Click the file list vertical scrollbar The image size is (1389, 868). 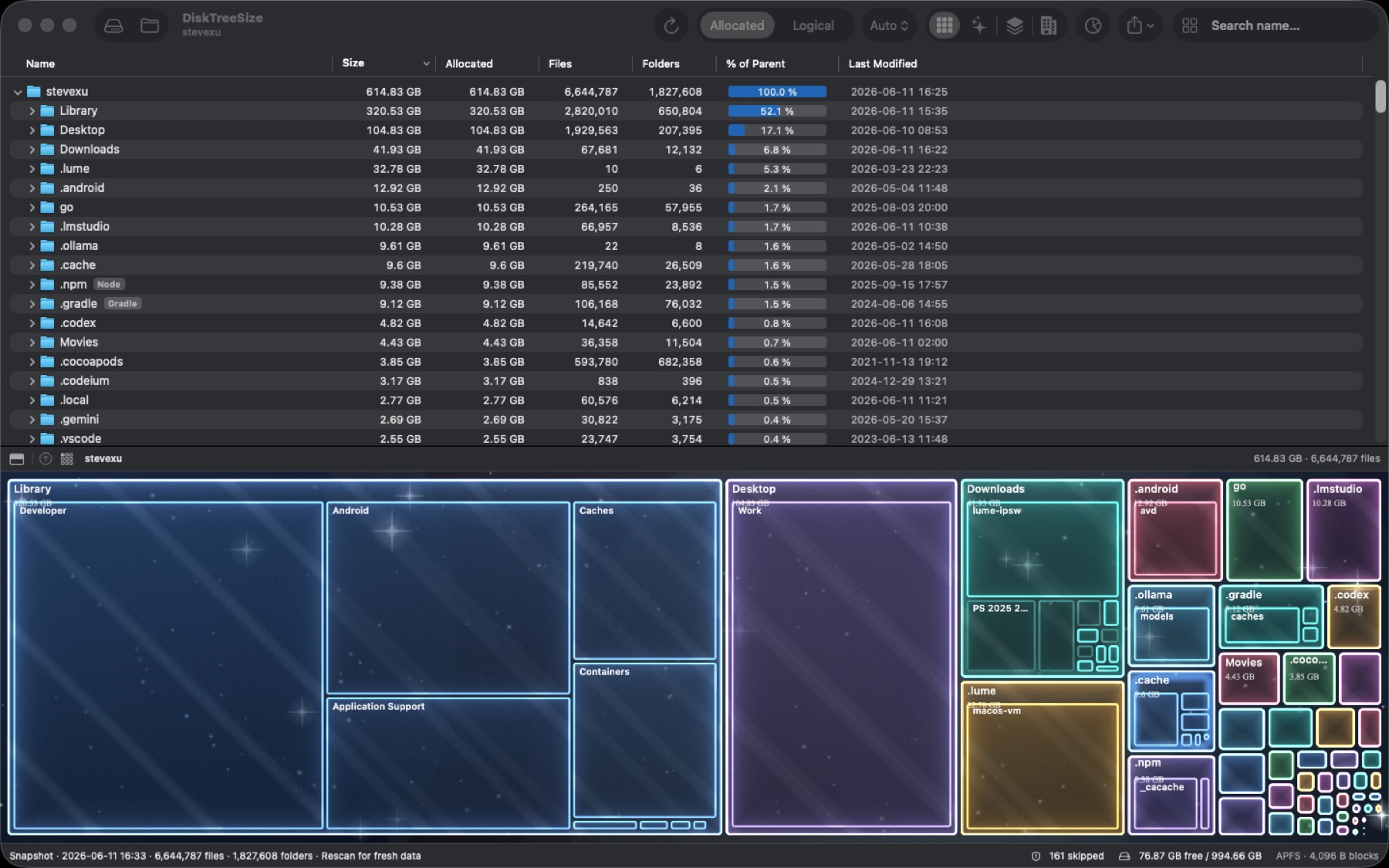coord(1381,97)
